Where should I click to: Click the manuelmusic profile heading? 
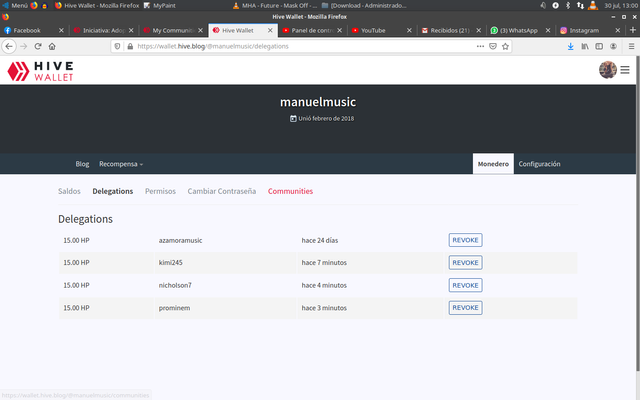pyautogui.click(x=318, y=102)
